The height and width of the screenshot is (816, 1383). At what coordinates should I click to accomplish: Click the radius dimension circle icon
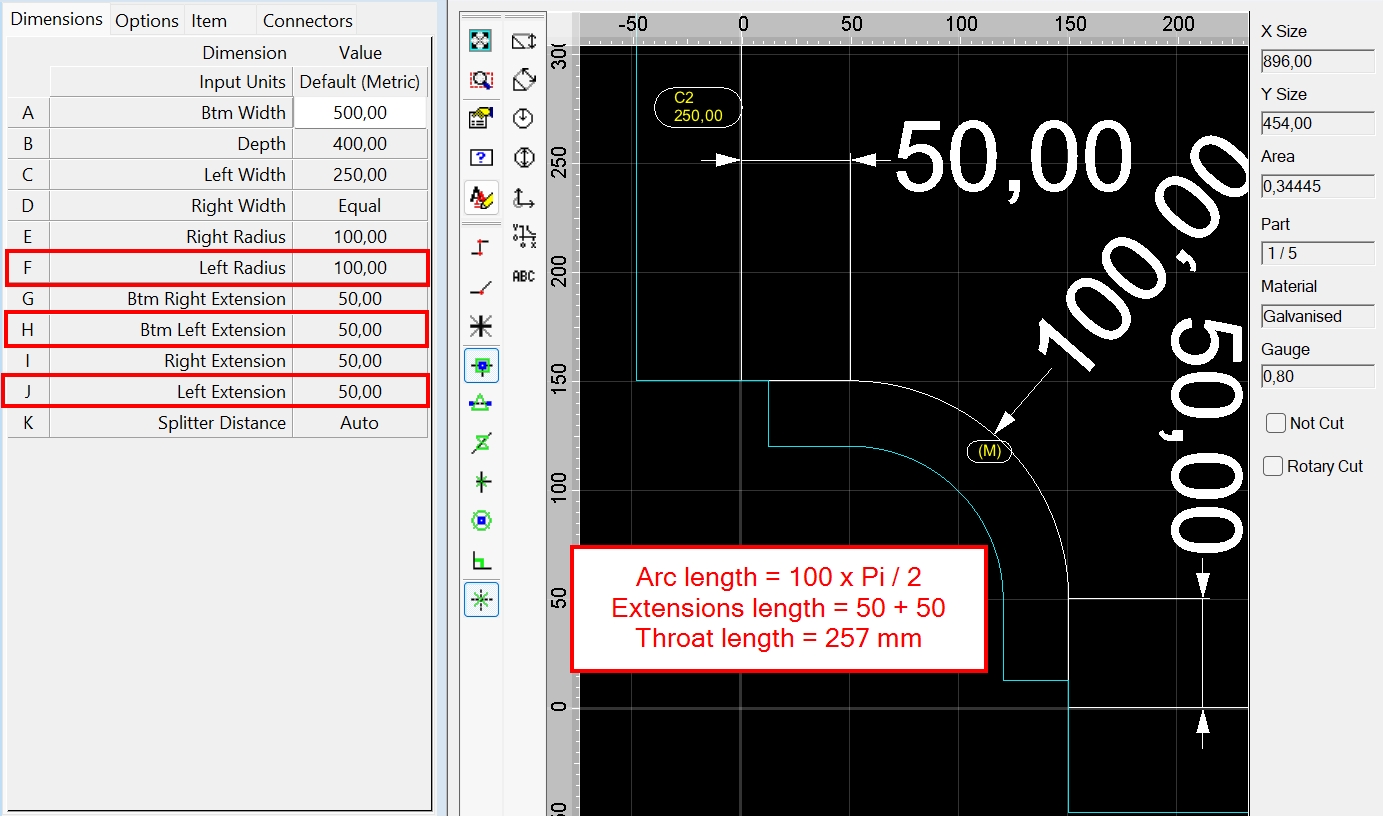pyautogui.click(x=524, y=119)
